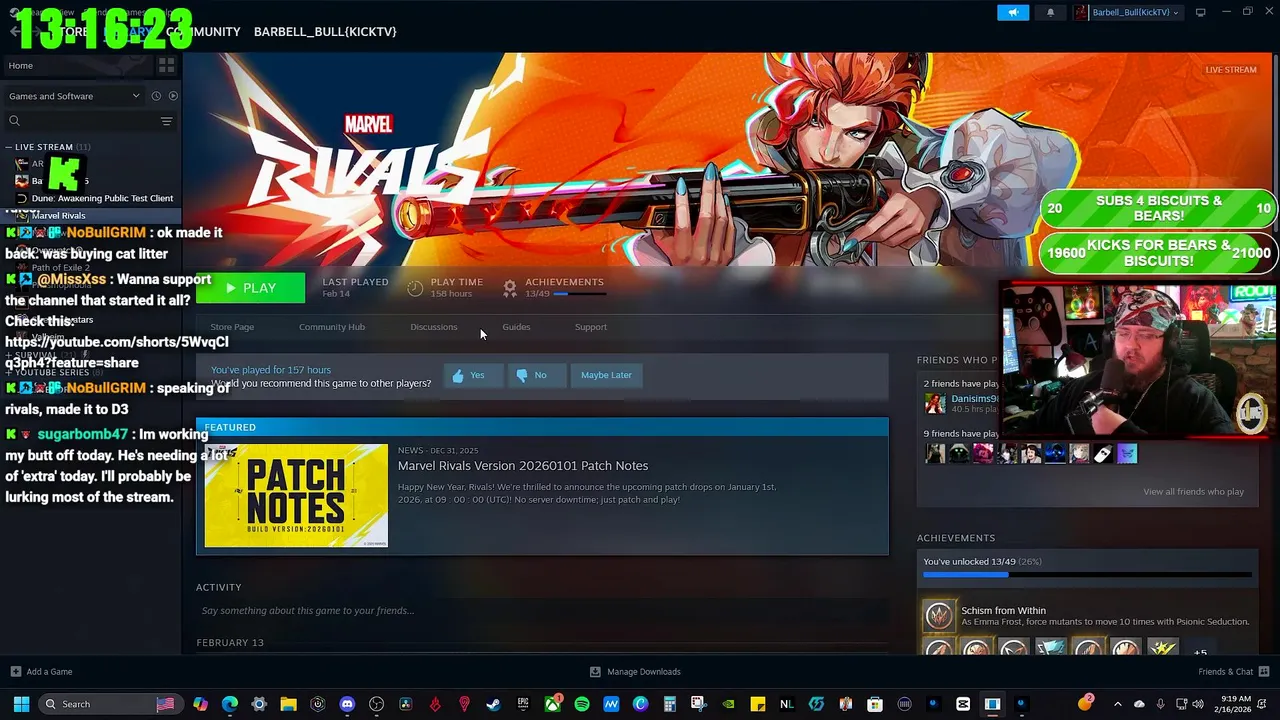The image size is (1280, 720).
Task: Open the taskbar clock showing 9:19 AM
Action: 1235,704
